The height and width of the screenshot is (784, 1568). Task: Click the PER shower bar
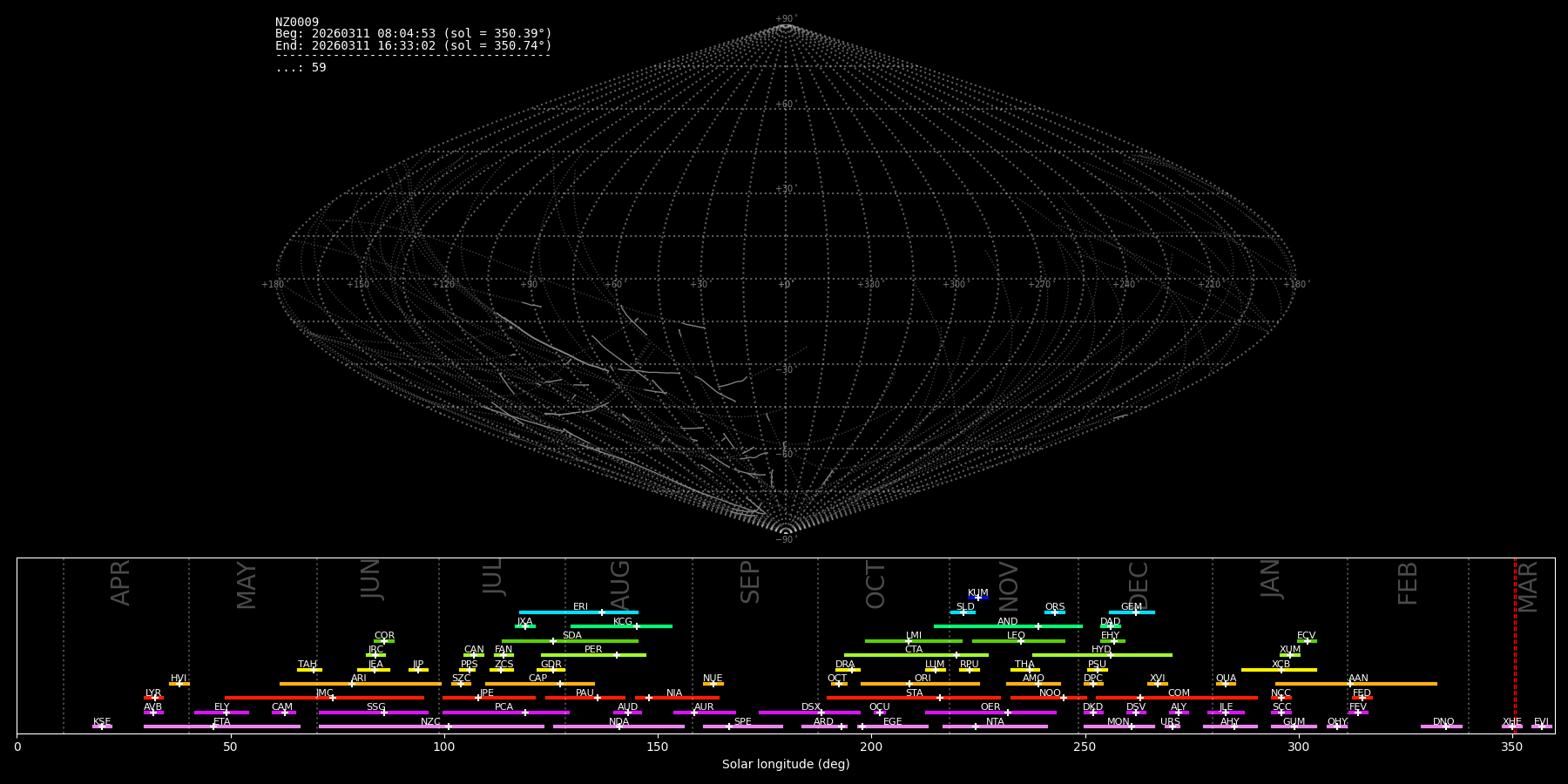click(x=593, y=655)
